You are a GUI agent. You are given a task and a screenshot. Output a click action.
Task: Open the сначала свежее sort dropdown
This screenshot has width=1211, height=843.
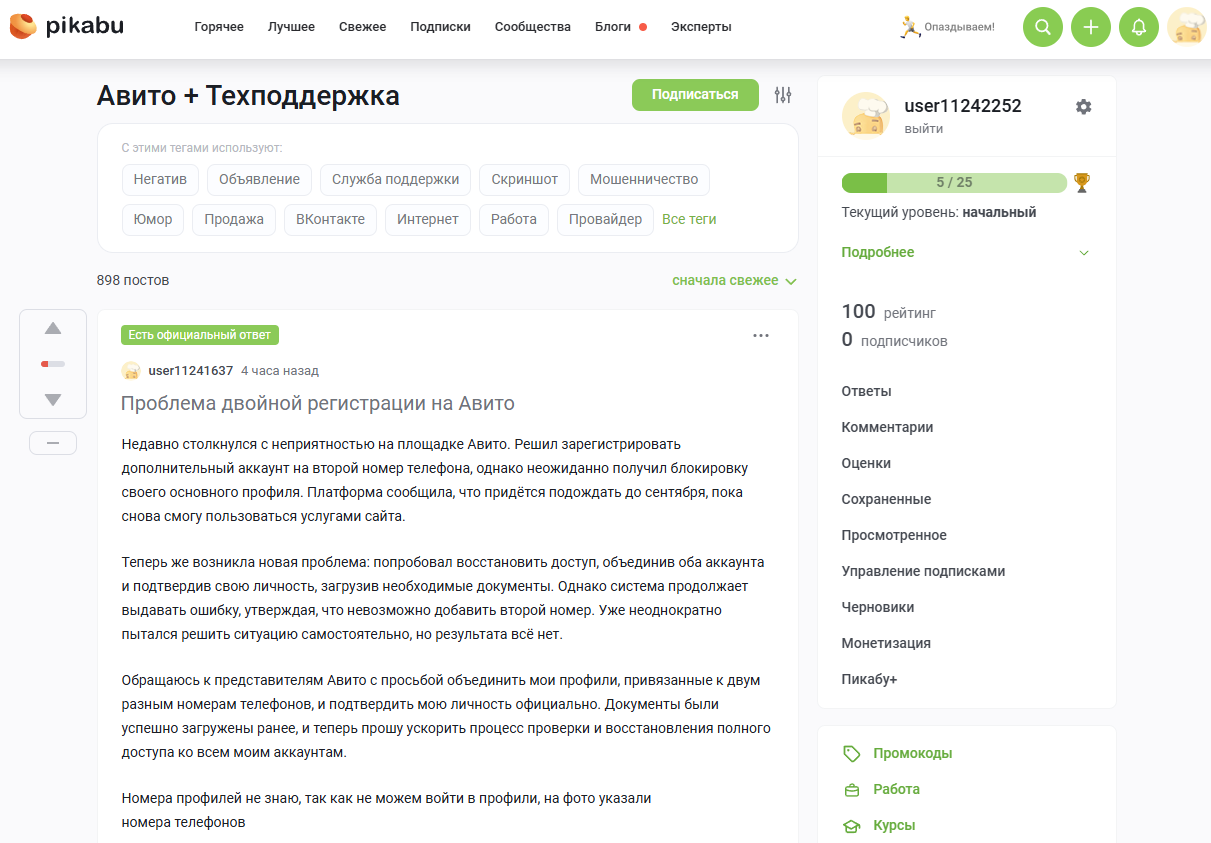pos(734,281)
